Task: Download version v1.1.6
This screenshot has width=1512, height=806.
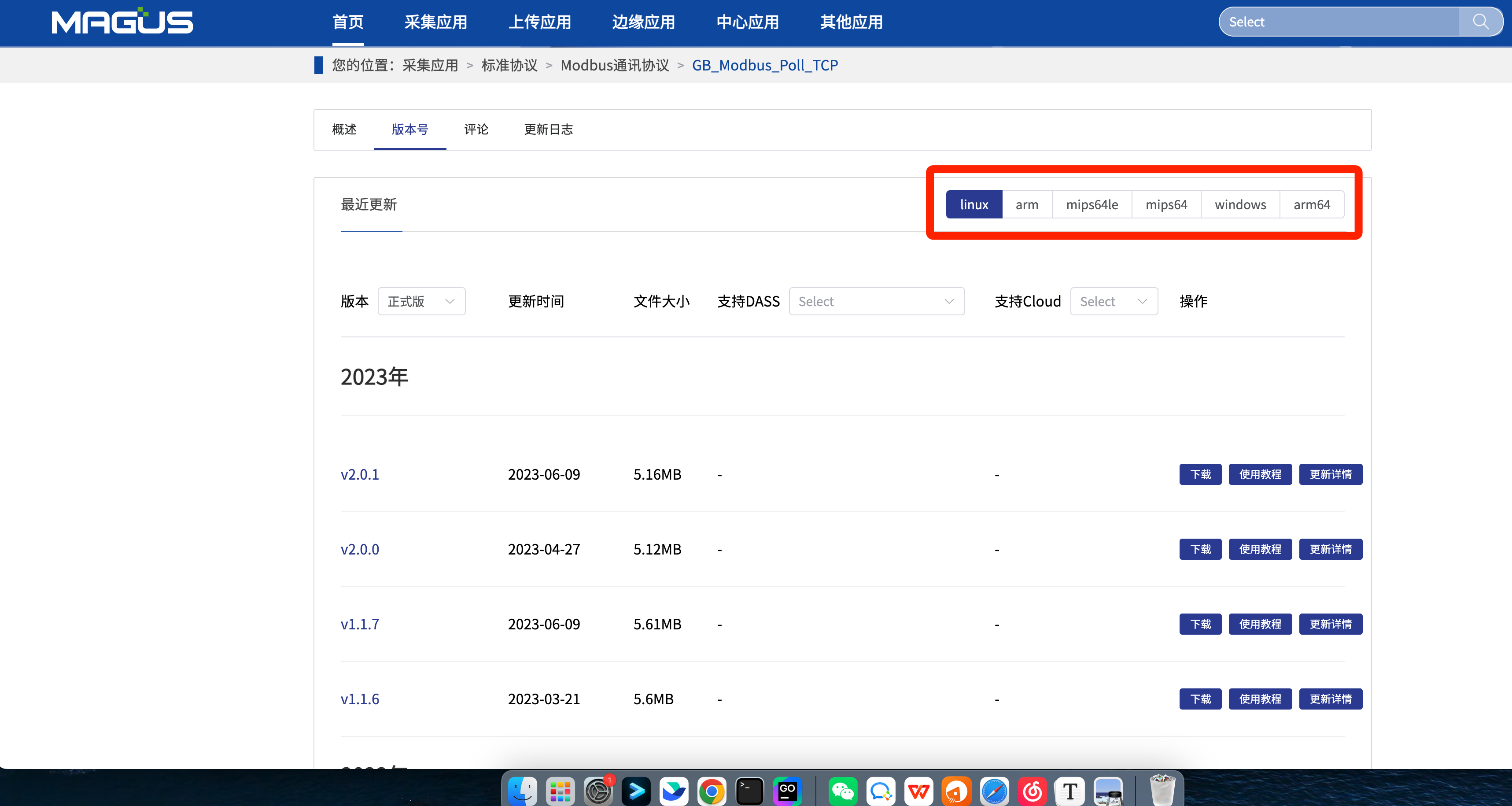Action: point(1200,699)
